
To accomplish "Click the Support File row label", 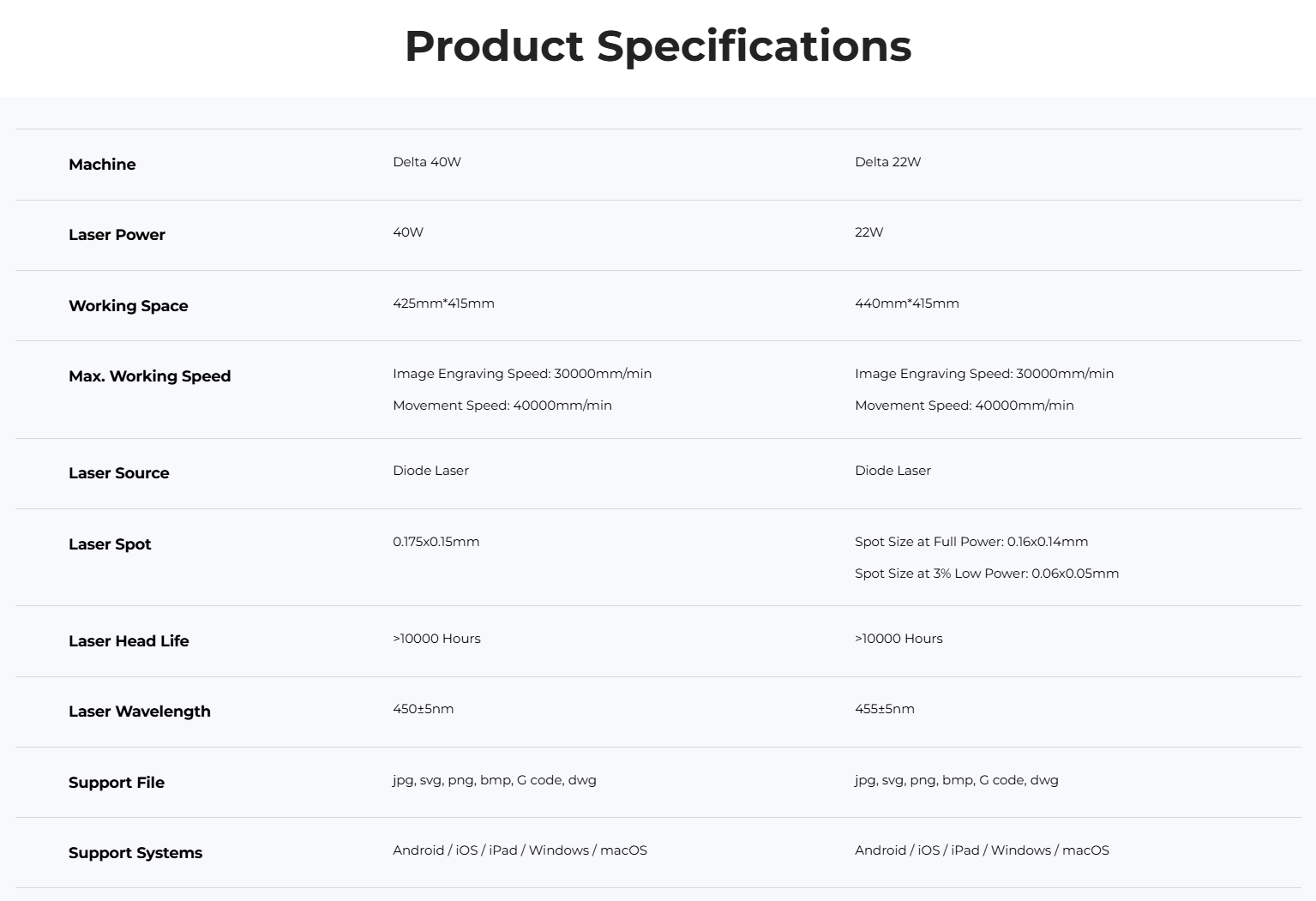I will (117, 783).
